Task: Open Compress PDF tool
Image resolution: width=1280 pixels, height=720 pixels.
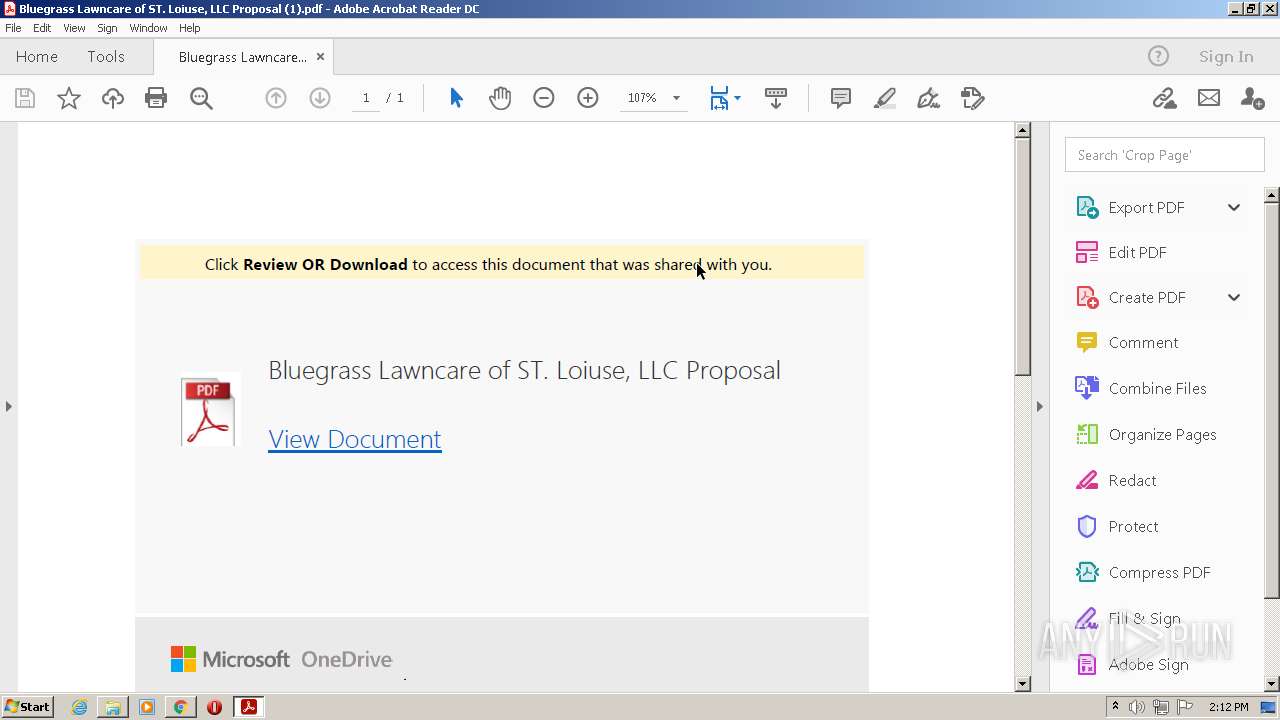Action: pyautogui.click(x=1159, y=572)
